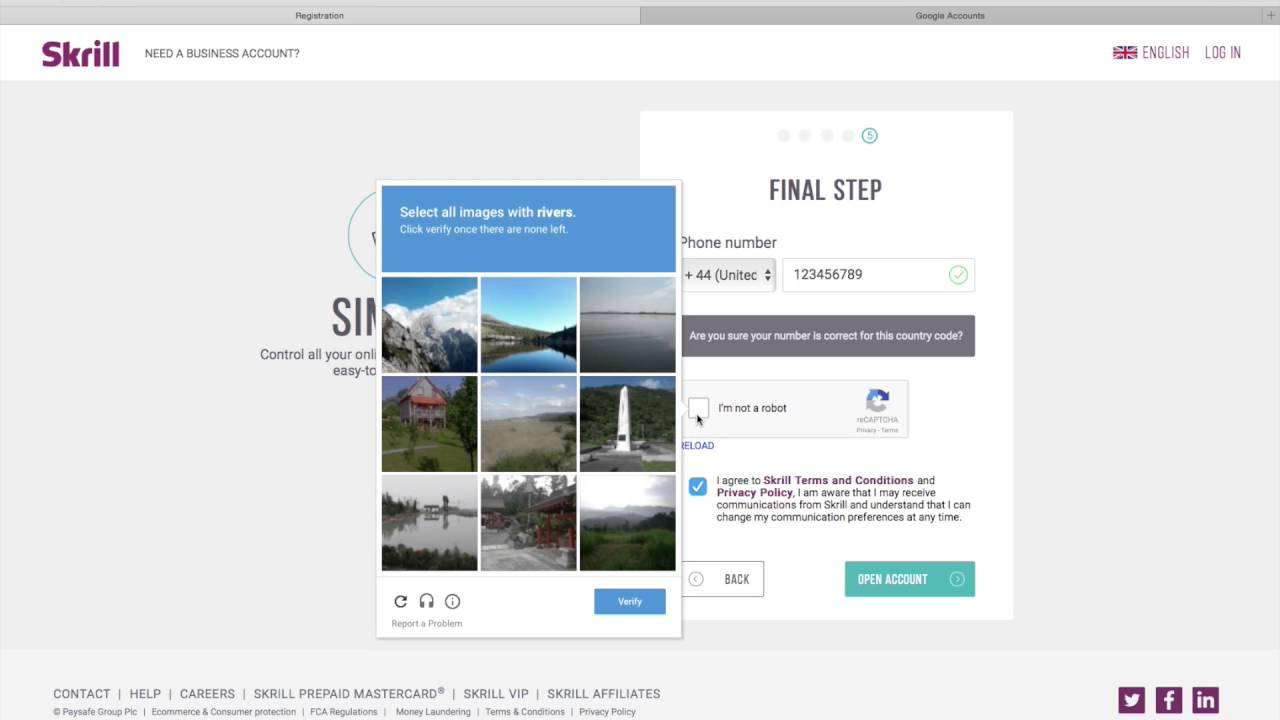Go BACK to the previous step

[723, 579]
